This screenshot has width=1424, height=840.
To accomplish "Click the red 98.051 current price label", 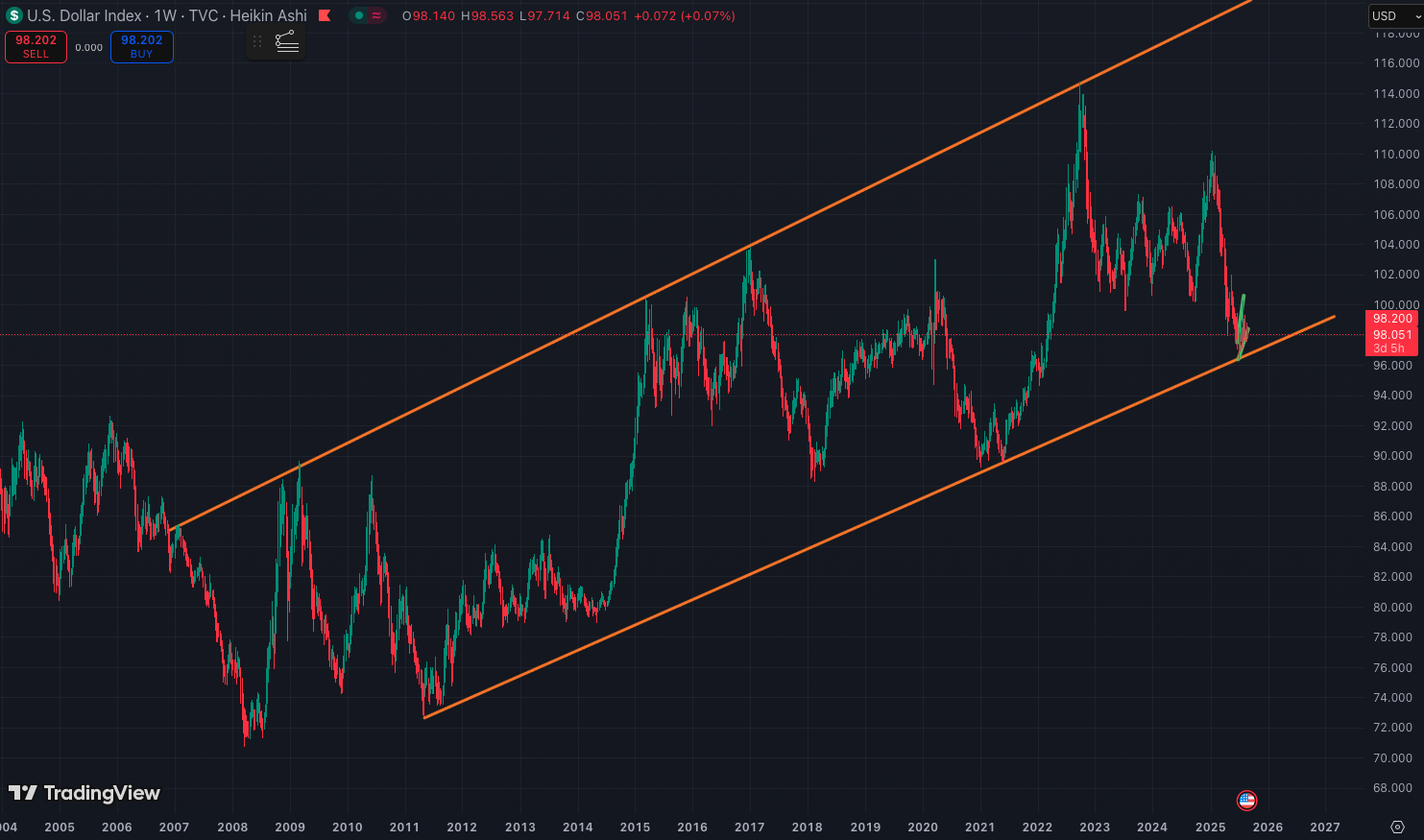I will coord(1391,335).
